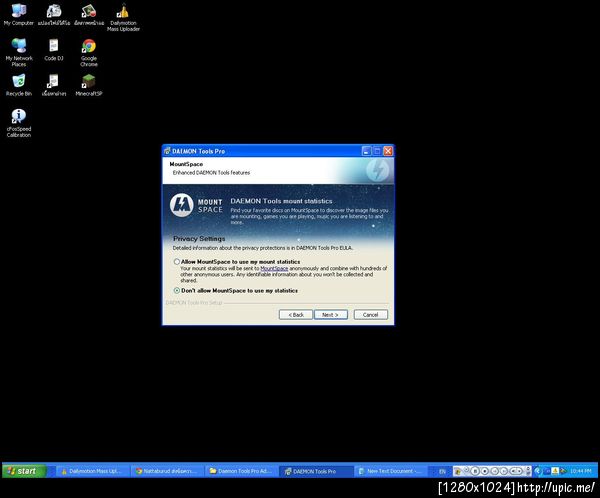Click the stop button in taskbar media toolbar
Viewport: 600px width, 498px height.
pos(475,471)
